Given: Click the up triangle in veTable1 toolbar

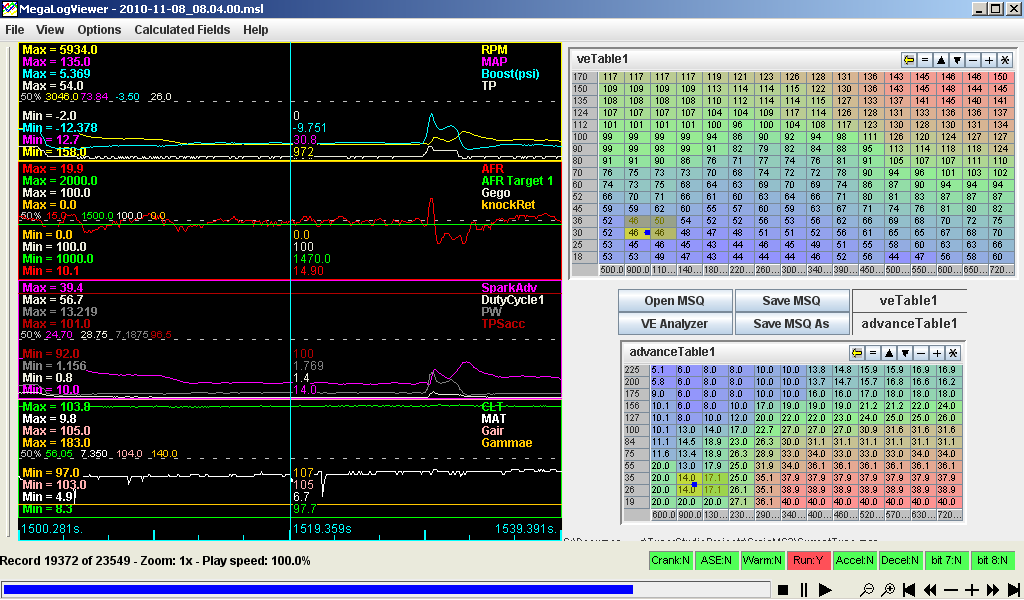Looking at the screenshot, I should tap(941, 60).
